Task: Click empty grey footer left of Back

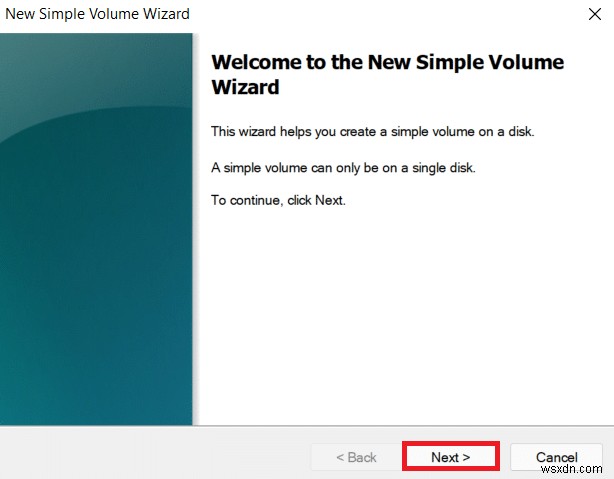Action: (x=155, y=454)
